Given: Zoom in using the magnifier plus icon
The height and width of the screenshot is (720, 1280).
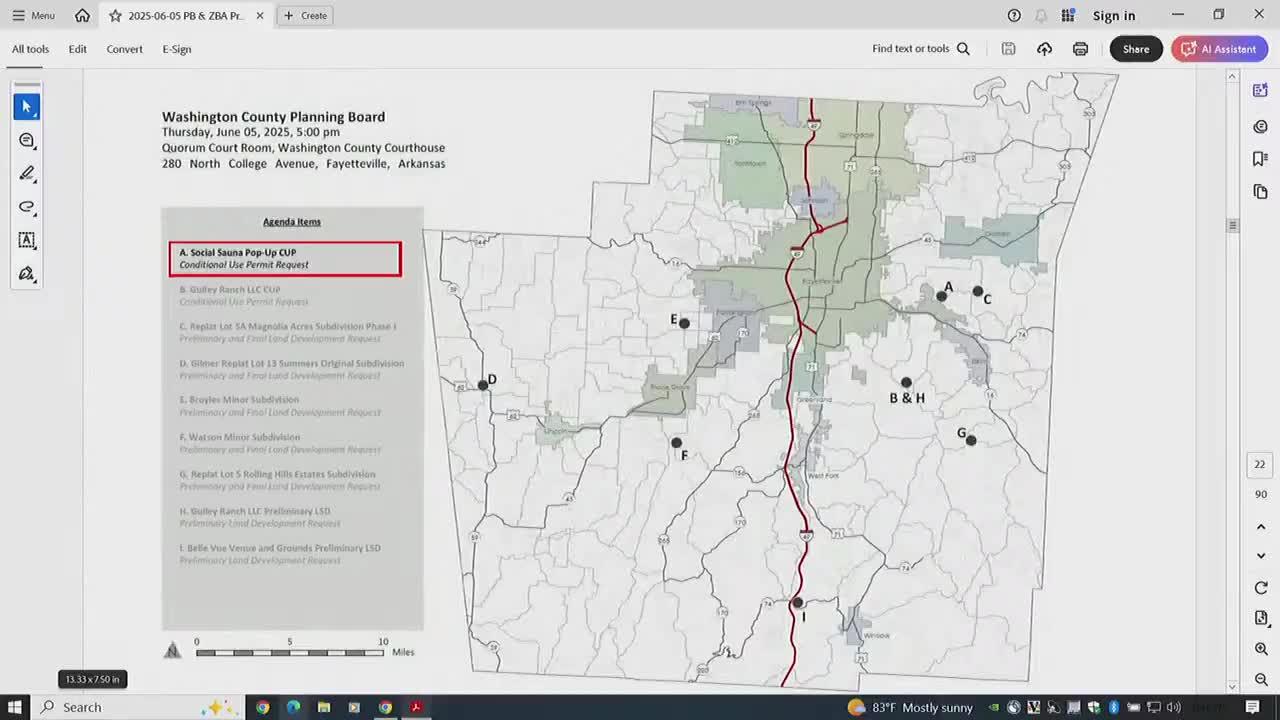Looking at the screenshot, I should tap(1261, 649).
